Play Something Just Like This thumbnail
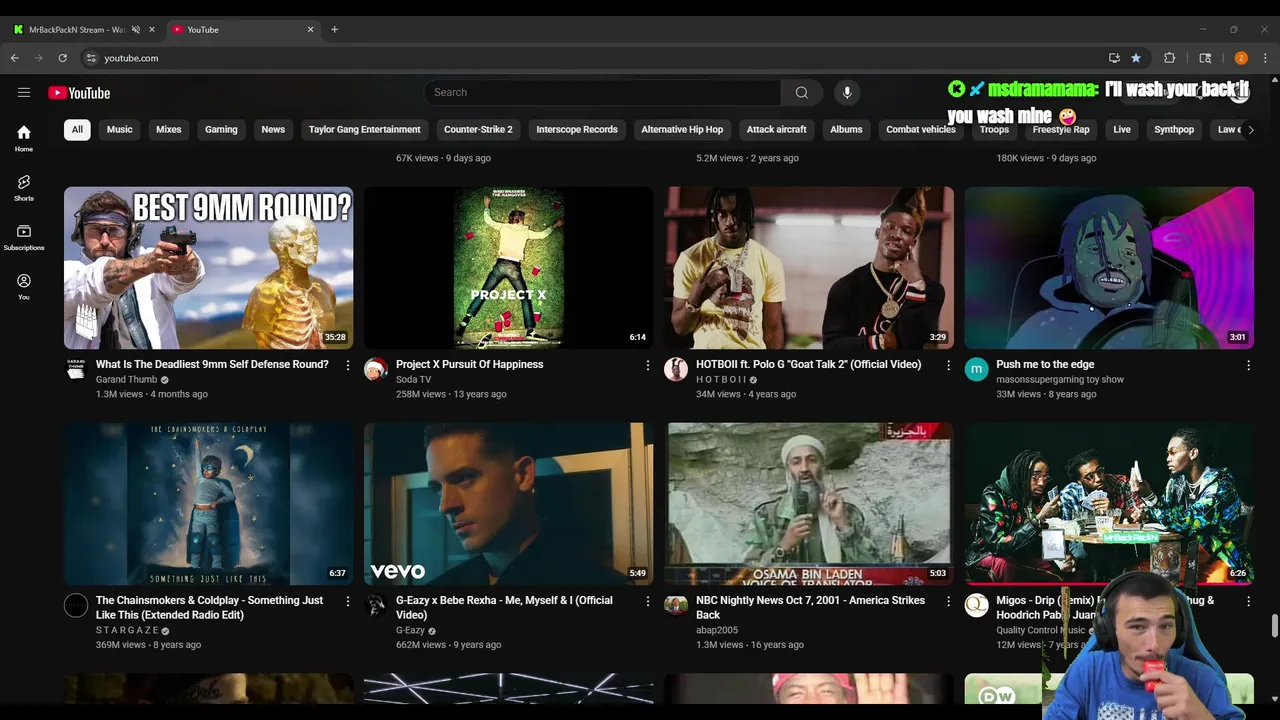The height and width of the screenshot is (720, 1280). click(208, 503)
